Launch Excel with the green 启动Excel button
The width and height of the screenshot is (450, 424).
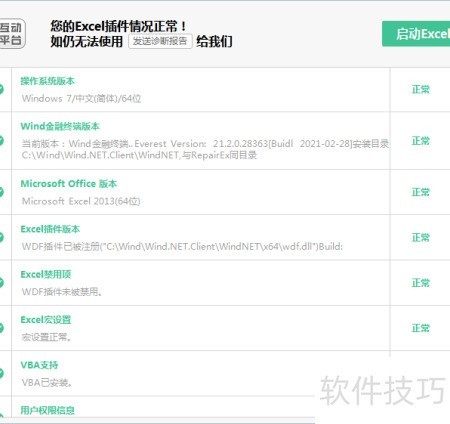416,34
